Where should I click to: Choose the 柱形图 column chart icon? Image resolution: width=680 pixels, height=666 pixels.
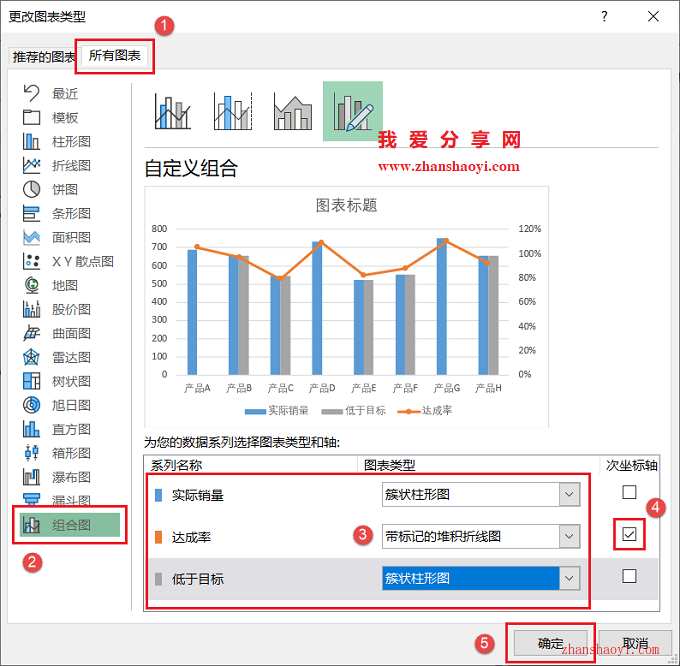click(31, 141)
